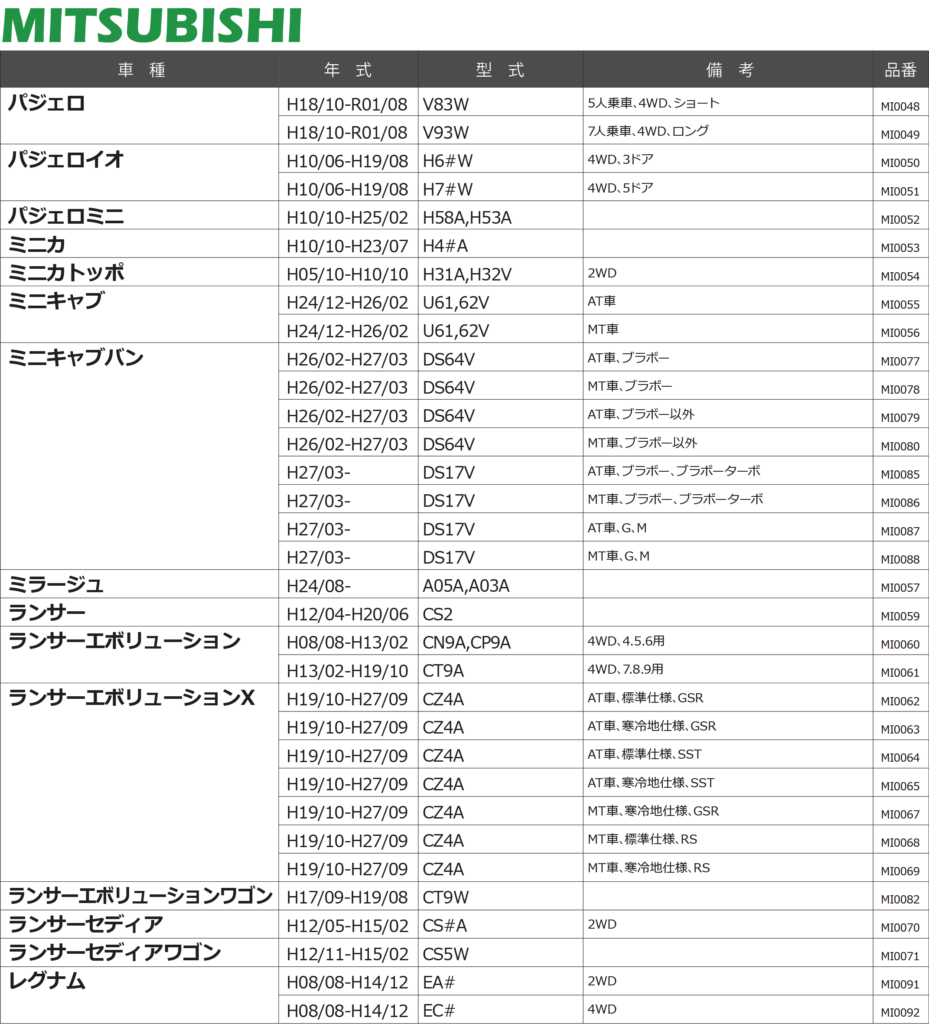
Task: Click the MITSUBISHI logo
Action: 151,25
